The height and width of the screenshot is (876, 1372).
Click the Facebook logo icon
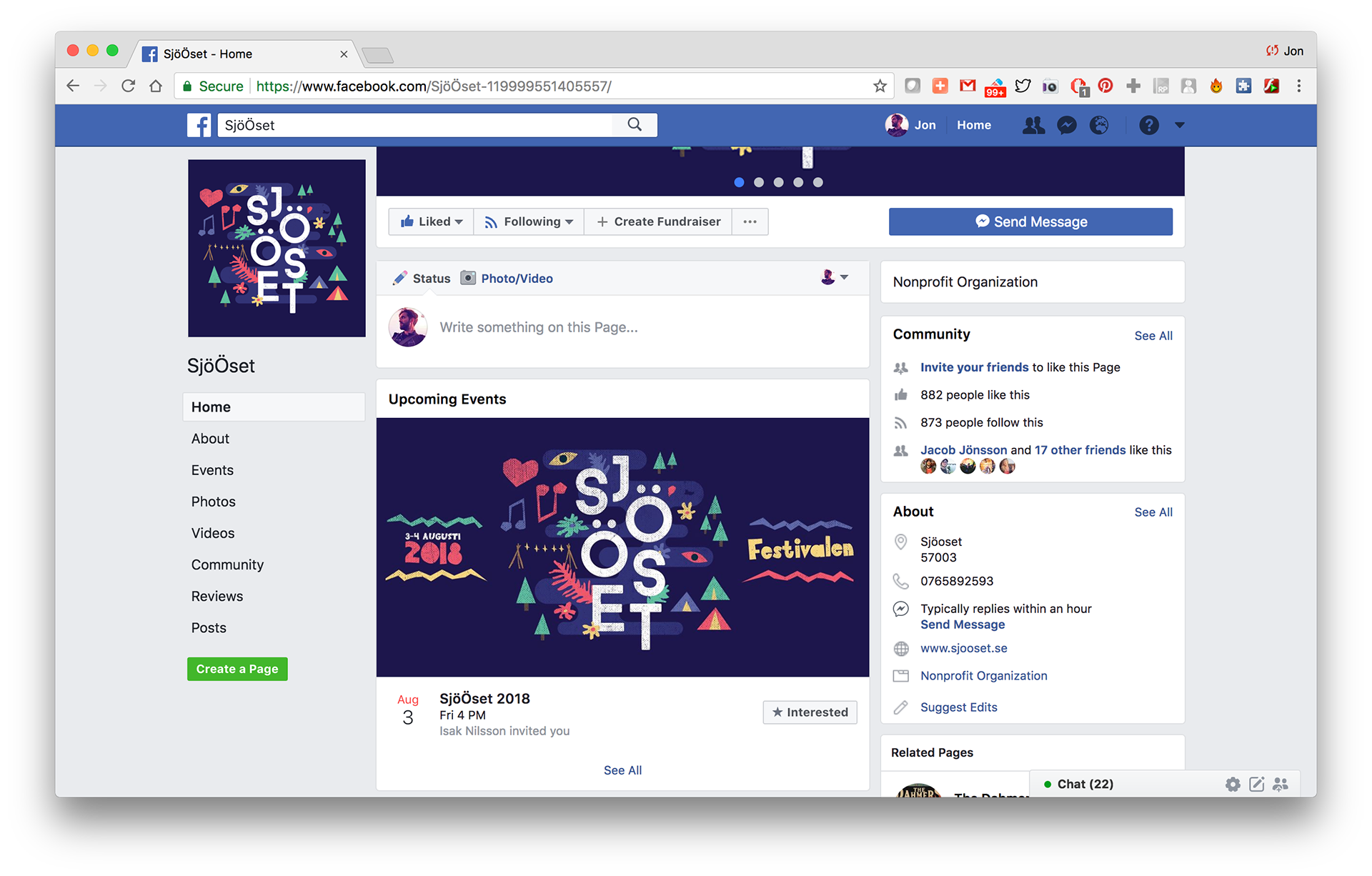point(199,125)
